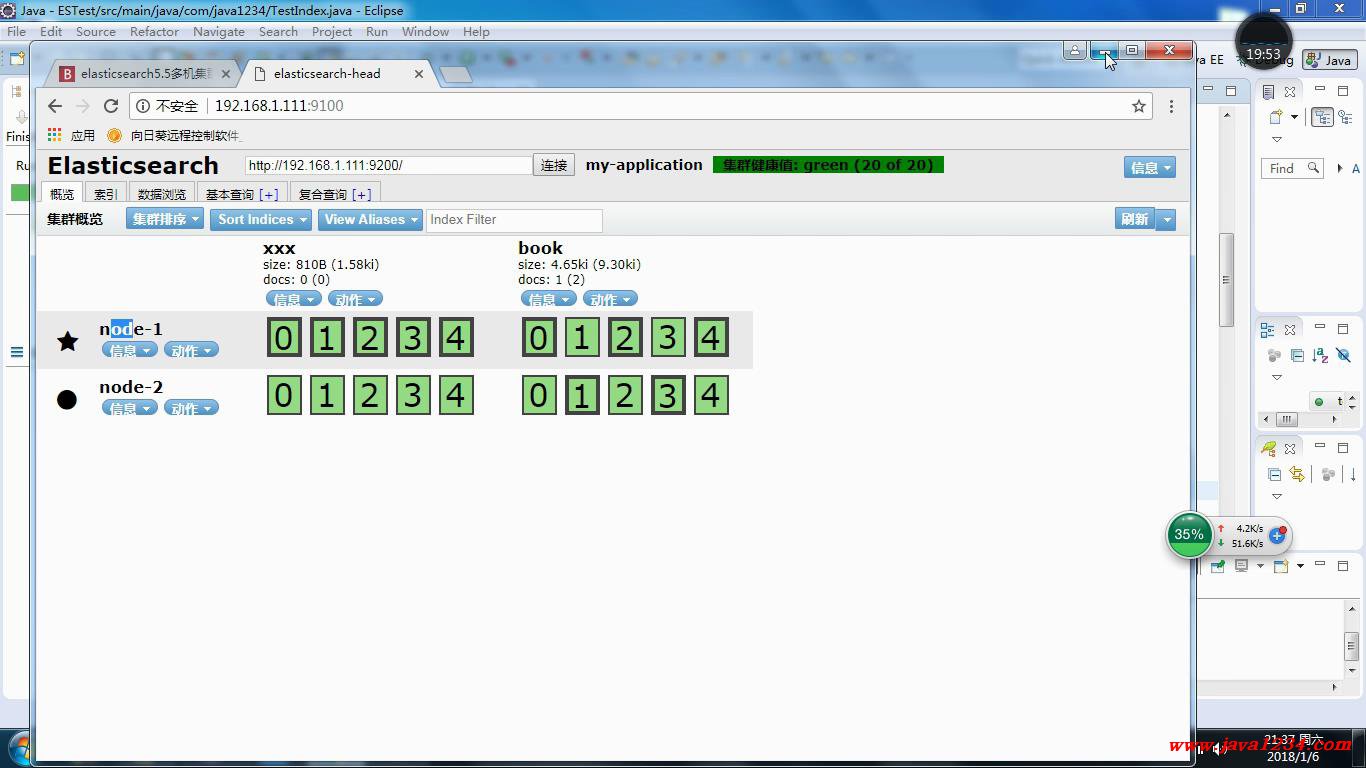
Task: Open the Eclipse File menu
Action: (x=17, y=31)
